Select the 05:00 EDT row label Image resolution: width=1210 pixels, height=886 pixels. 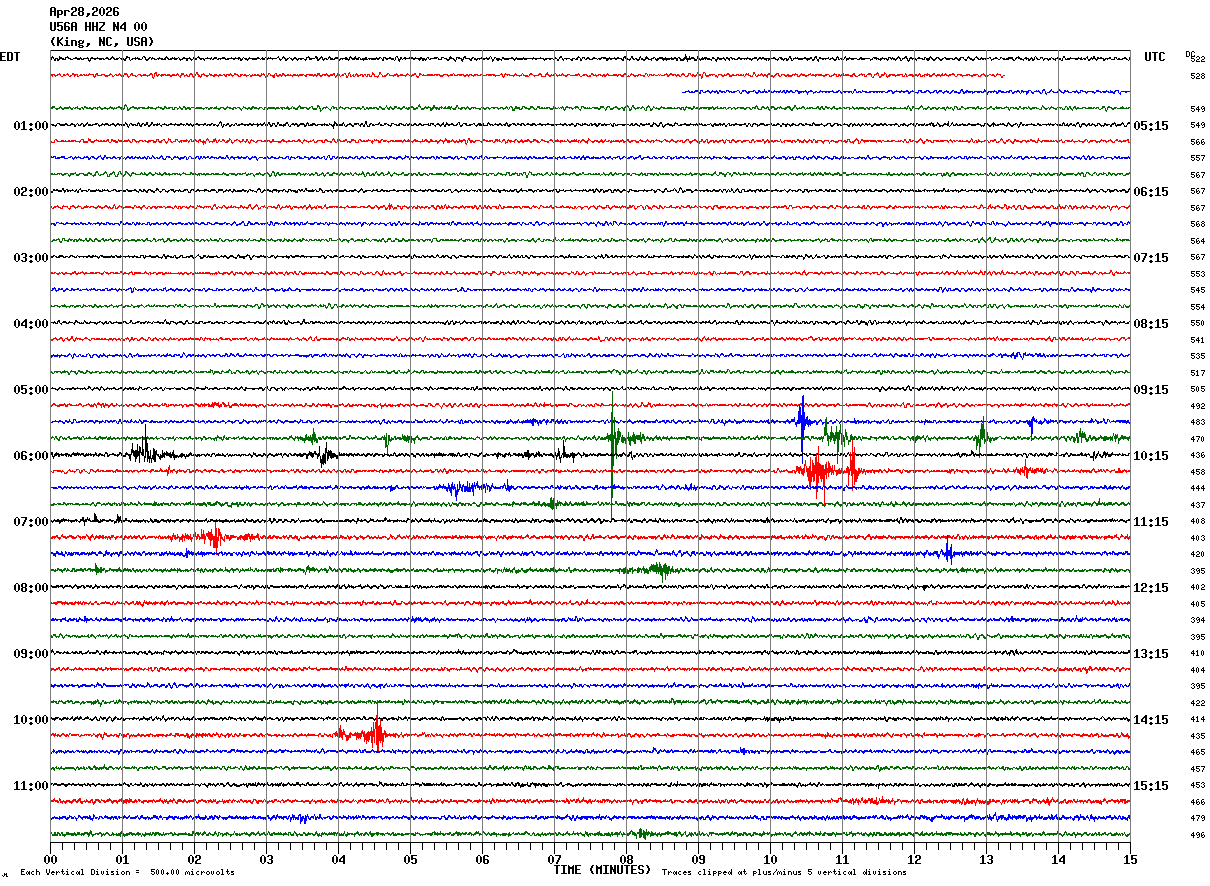(31, 390)
